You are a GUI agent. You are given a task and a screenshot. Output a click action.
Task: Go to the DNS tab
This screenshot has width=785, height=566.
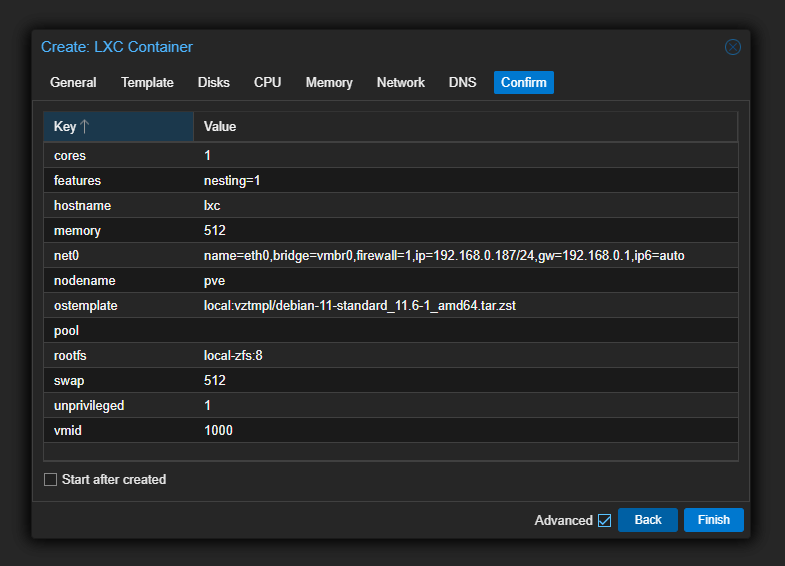tap(462, 83)
